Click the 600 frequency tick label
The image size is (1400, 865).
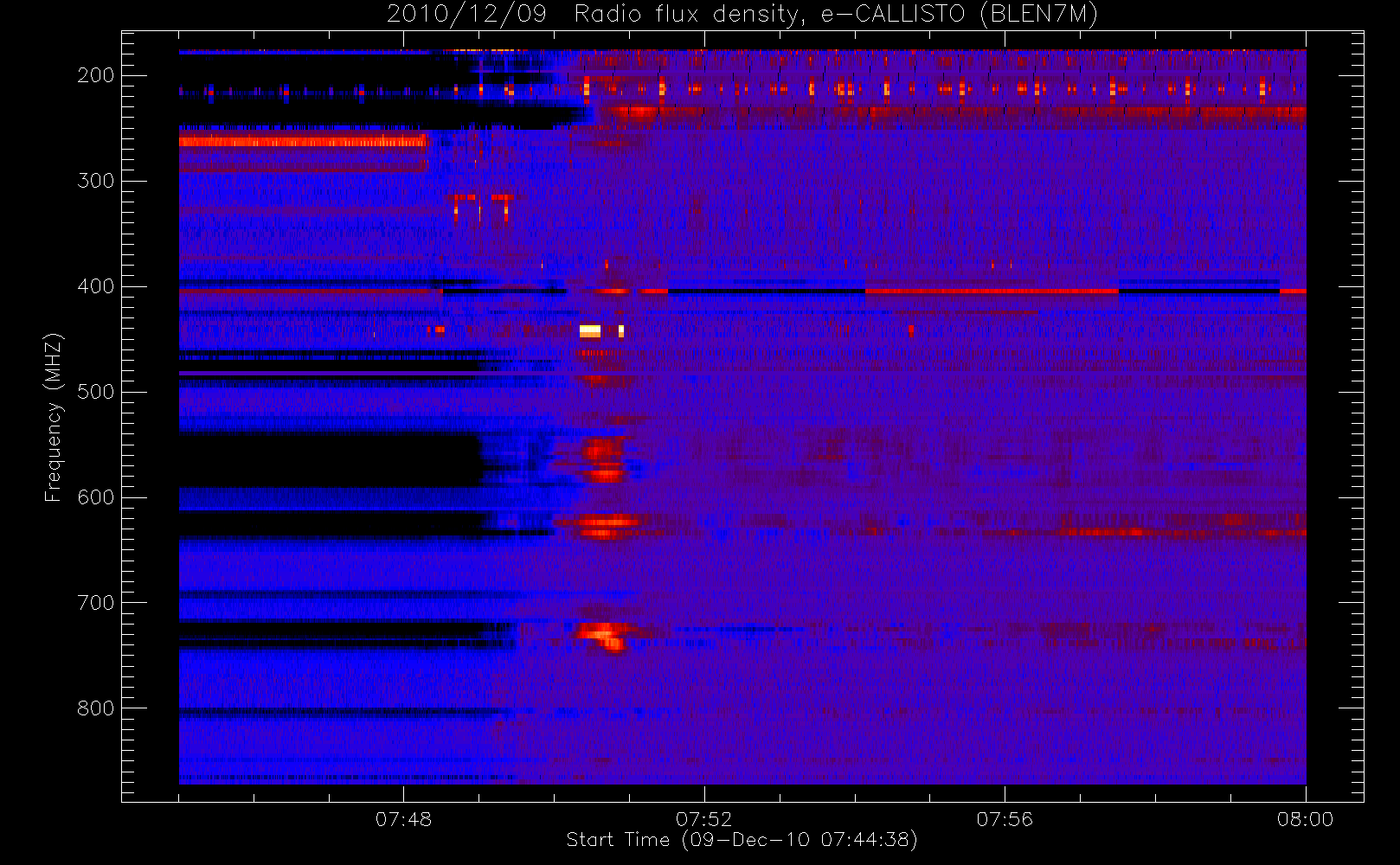(95, 497)
